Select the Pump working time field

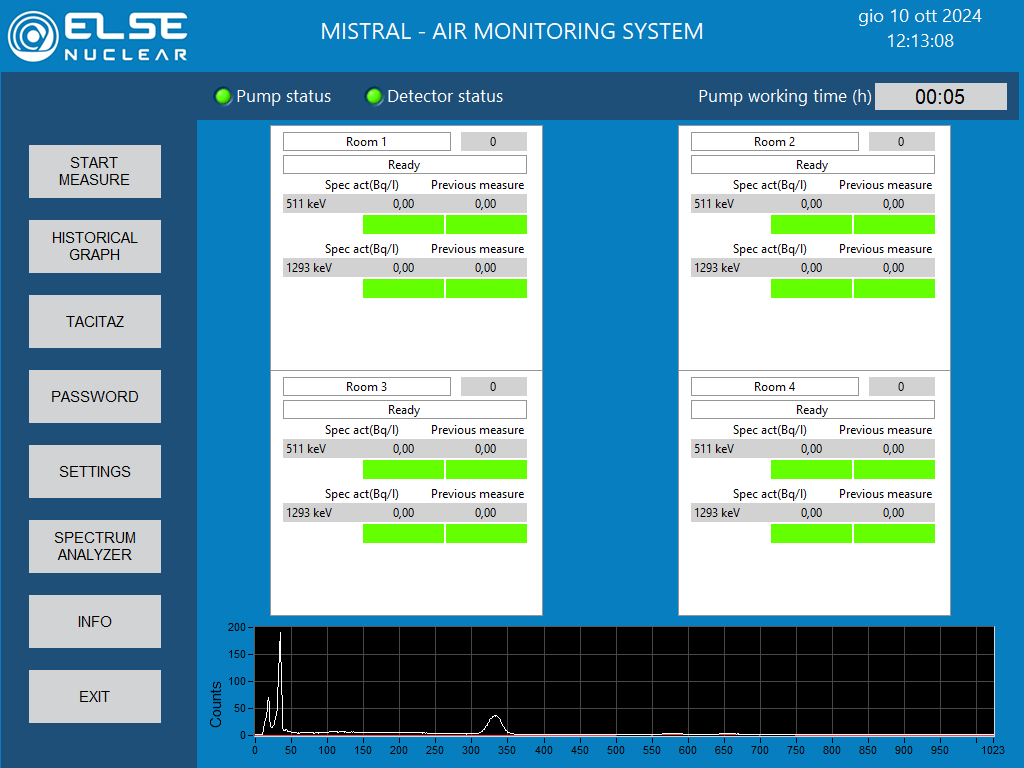click(x=940, y=97)
